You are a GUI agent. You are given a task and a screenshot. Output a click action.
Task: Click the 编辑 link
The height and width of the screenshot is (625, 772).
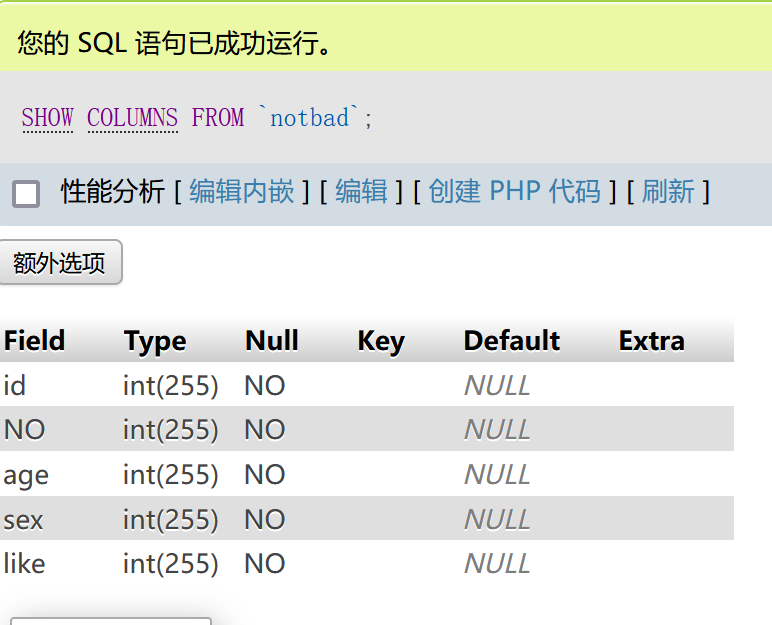(x=361, y=191)
